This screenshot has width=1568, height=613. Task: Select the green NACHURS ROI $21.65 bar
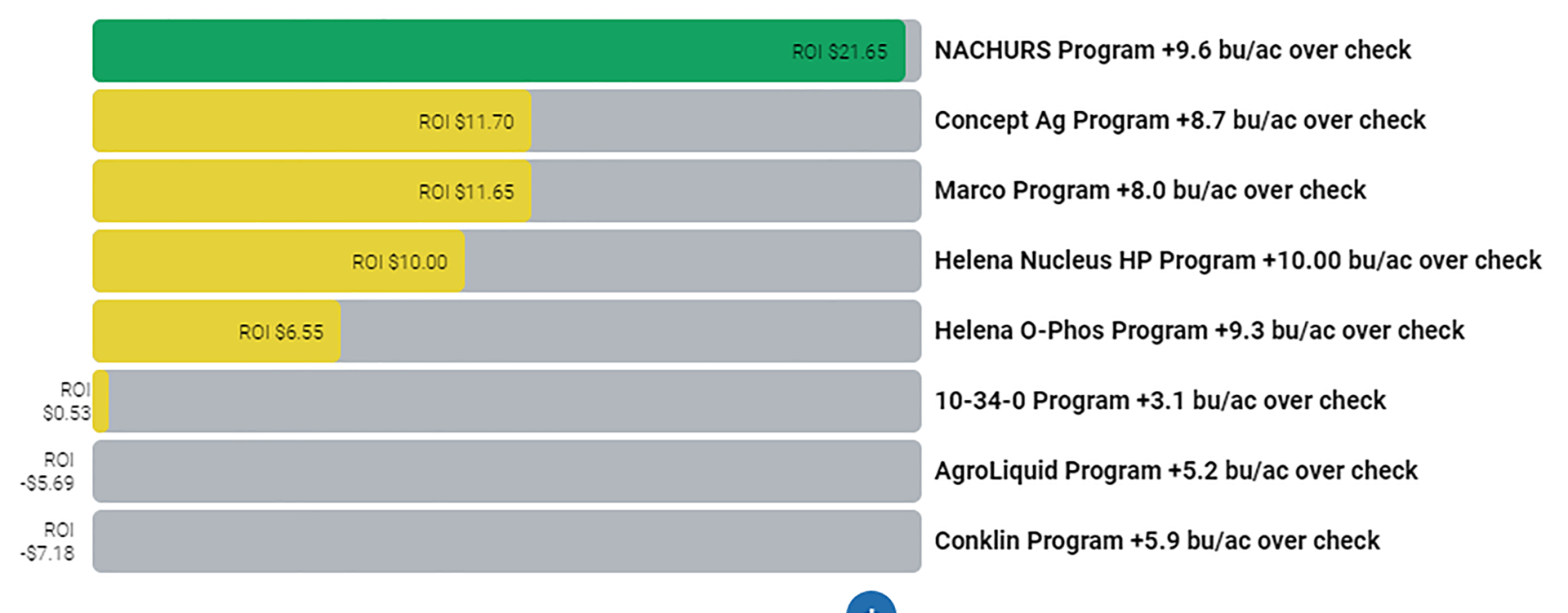pyautogui.click(x=499, y=51)
